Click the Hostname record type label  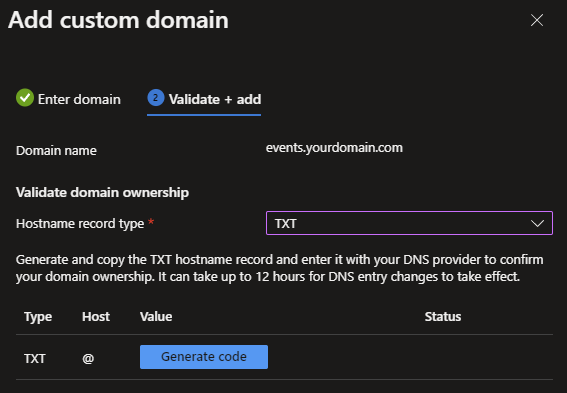coord(80,224)
